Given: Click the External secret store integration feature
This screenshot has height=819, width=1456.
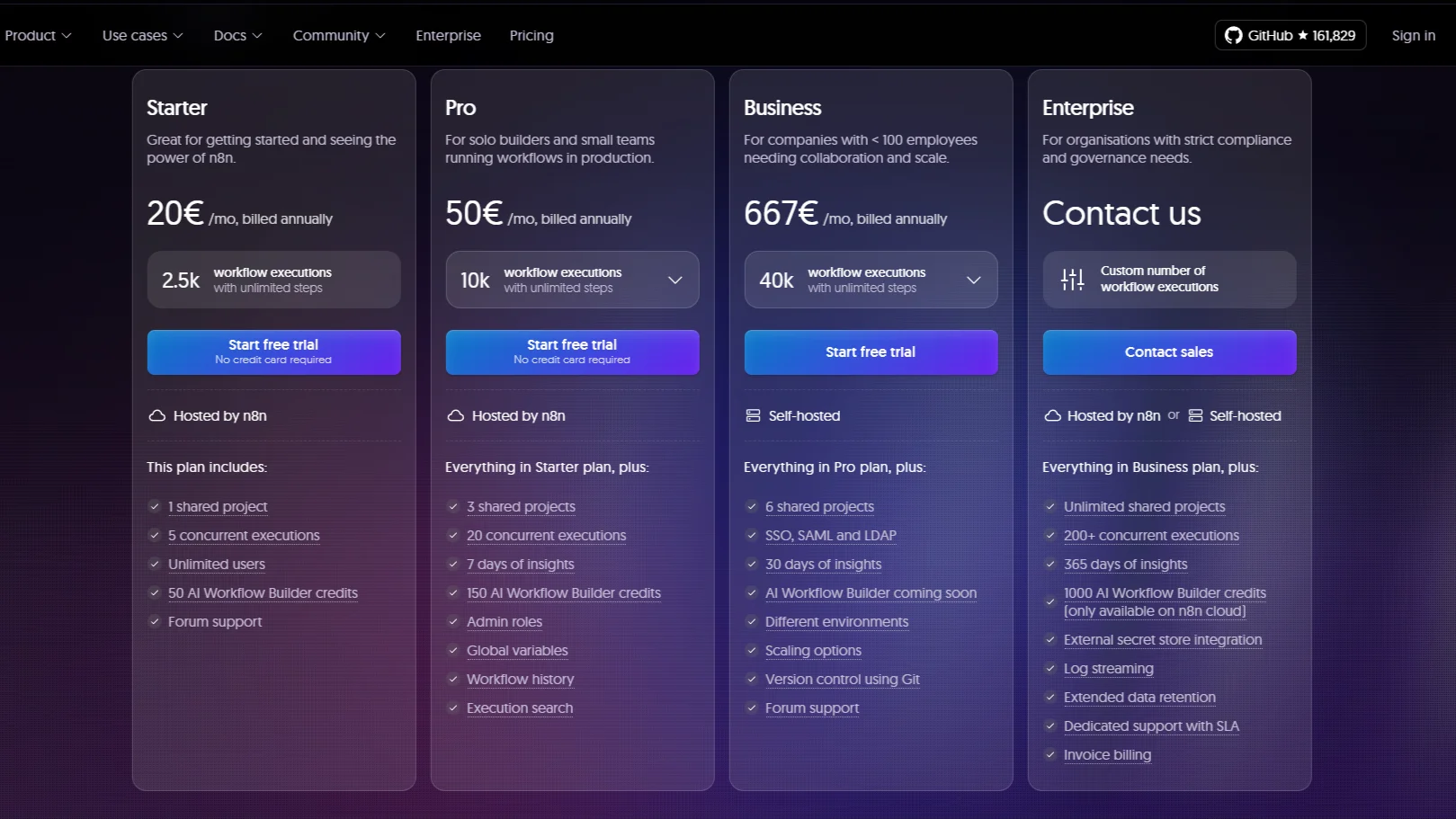Looking at the screenshot, I should (x=1163, y=640).
